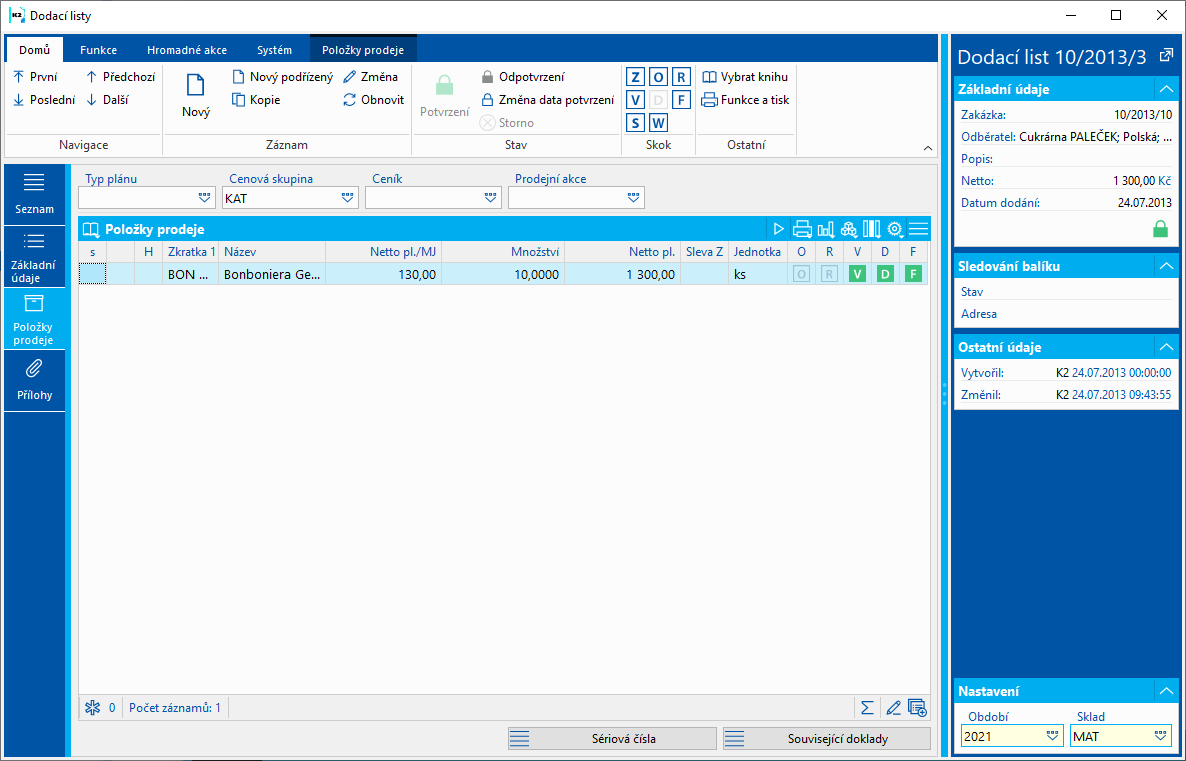
Task: Collapse the ribbon with the chevron arrow
Action: (928, 148)
